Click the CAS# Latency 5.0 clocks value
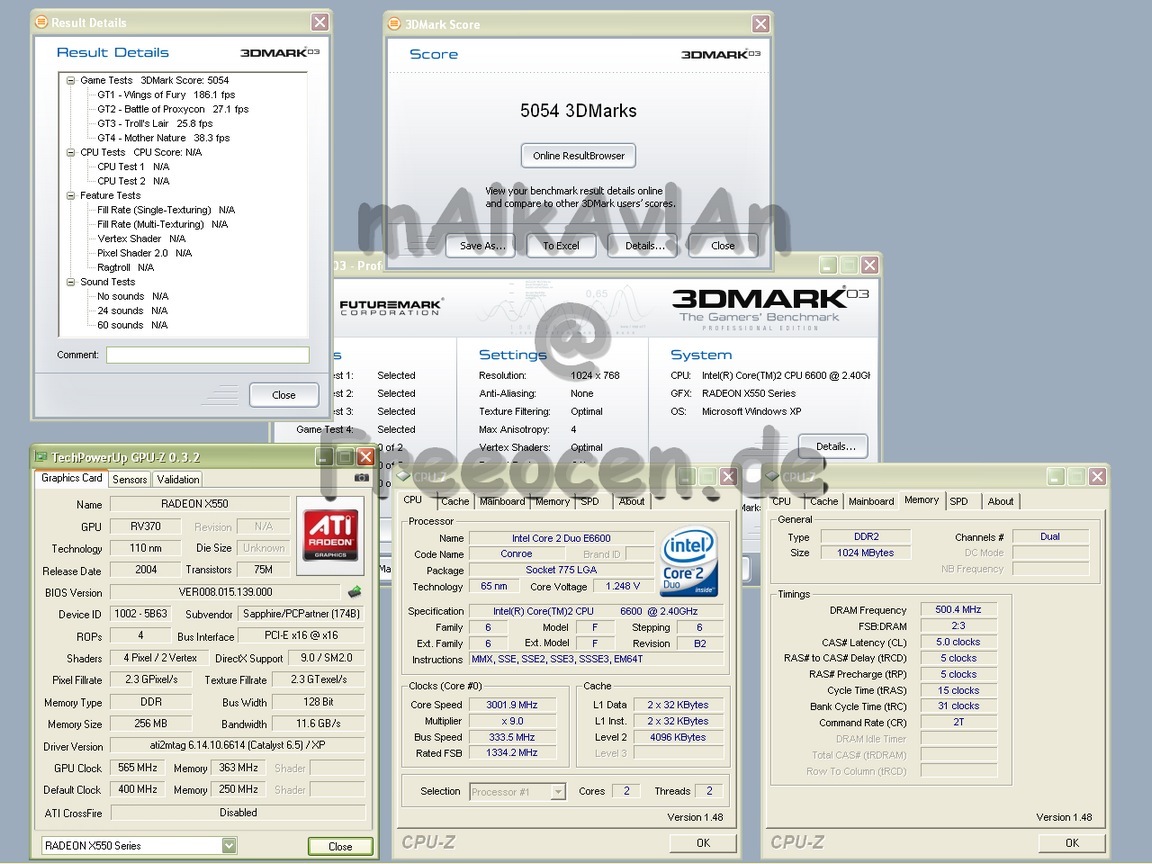1152x864 pixels. pyautogui.click(x=958, y=642)
